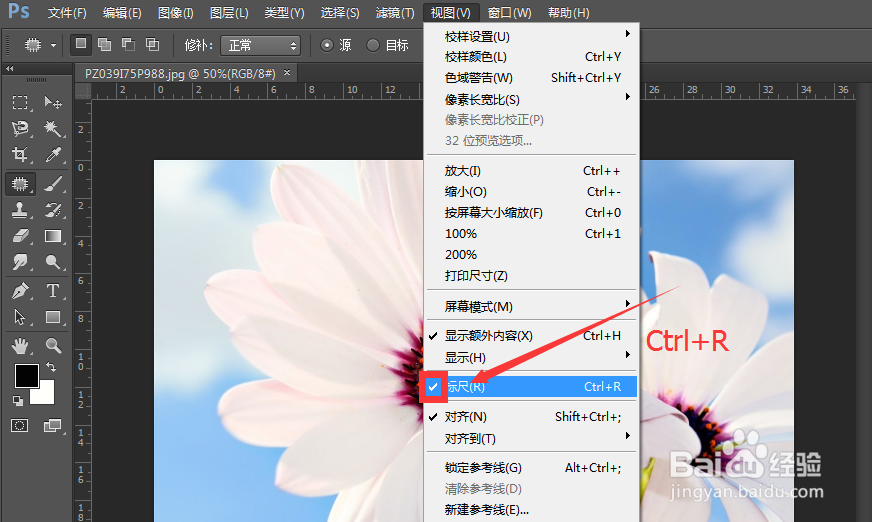Collapse the toolbox panel double-arrow
This screenshot has height=522, width=872.
[x=9, y=69]
